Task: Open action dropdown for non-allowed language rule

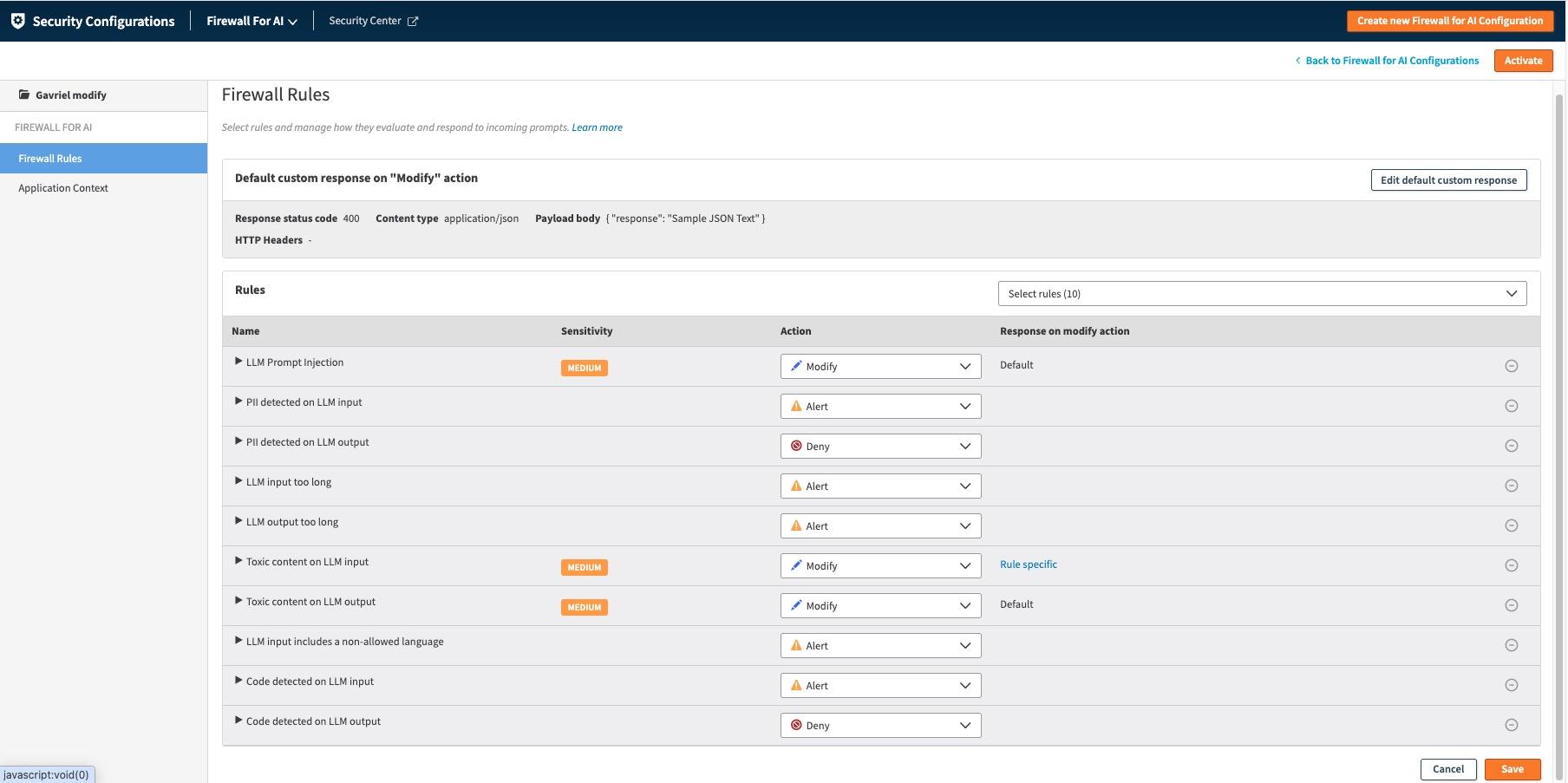Action: point(880,645)
